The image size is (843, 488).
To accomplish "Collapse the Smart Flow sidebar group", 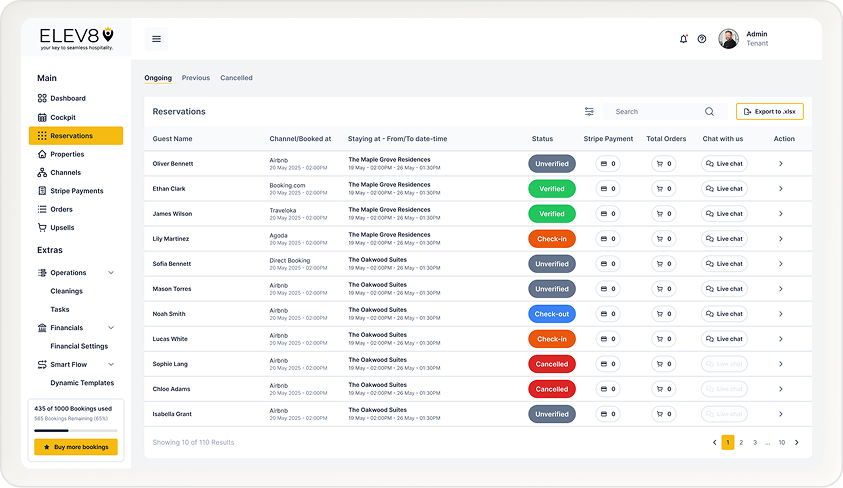I will click(x=111, y=365).
